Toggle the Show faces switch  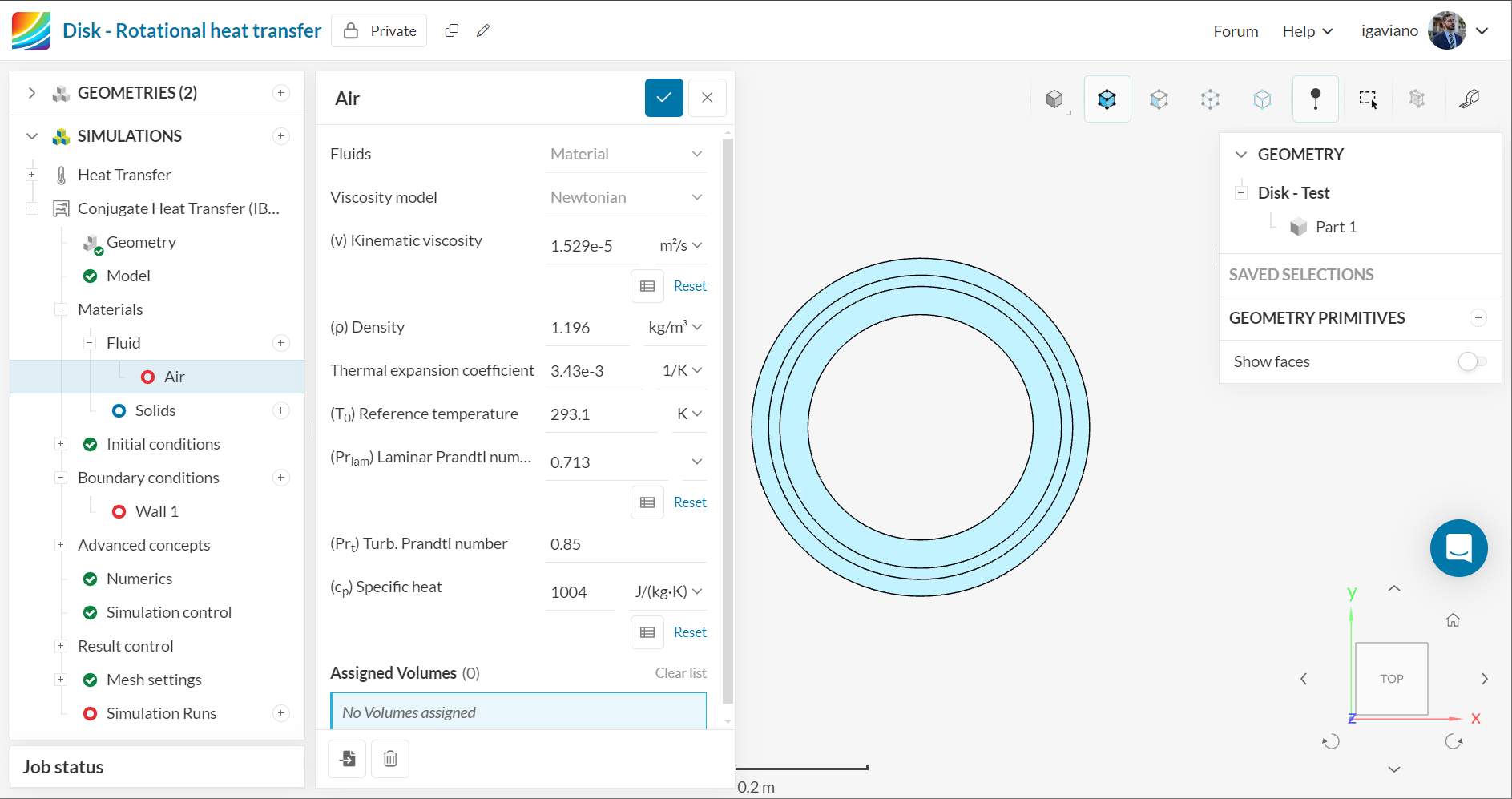(1471, 361)
